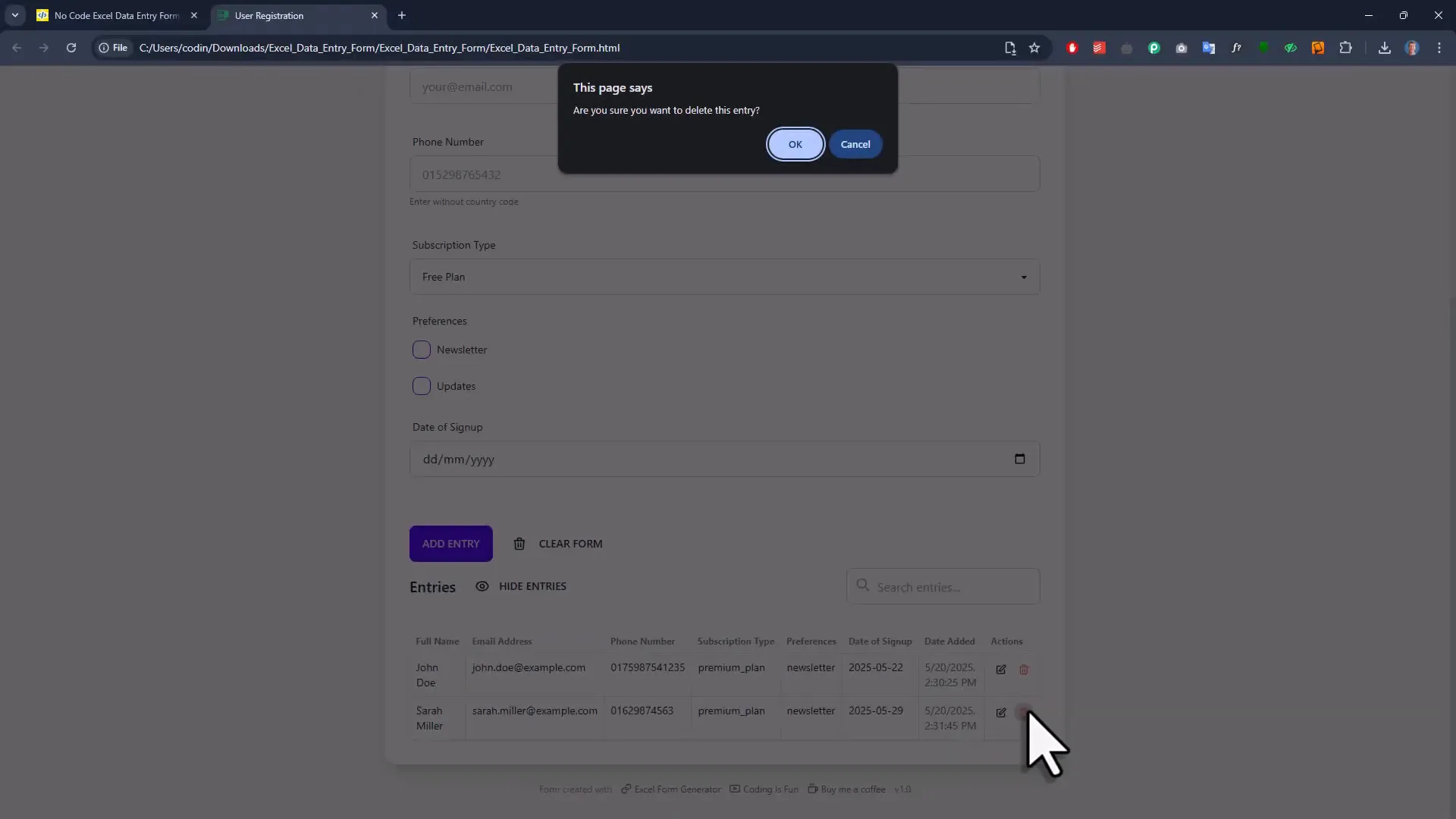Click the delete trash icon for John Doe
The width and height of the screenshot is (1456, 819).
pyautogui.click(x=1024, y=670)
